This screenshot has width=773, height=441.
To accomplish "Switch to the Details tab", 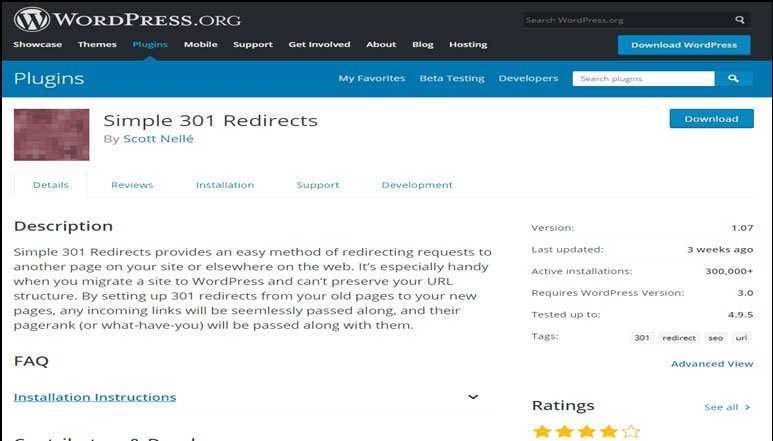I will click(51, 185).
